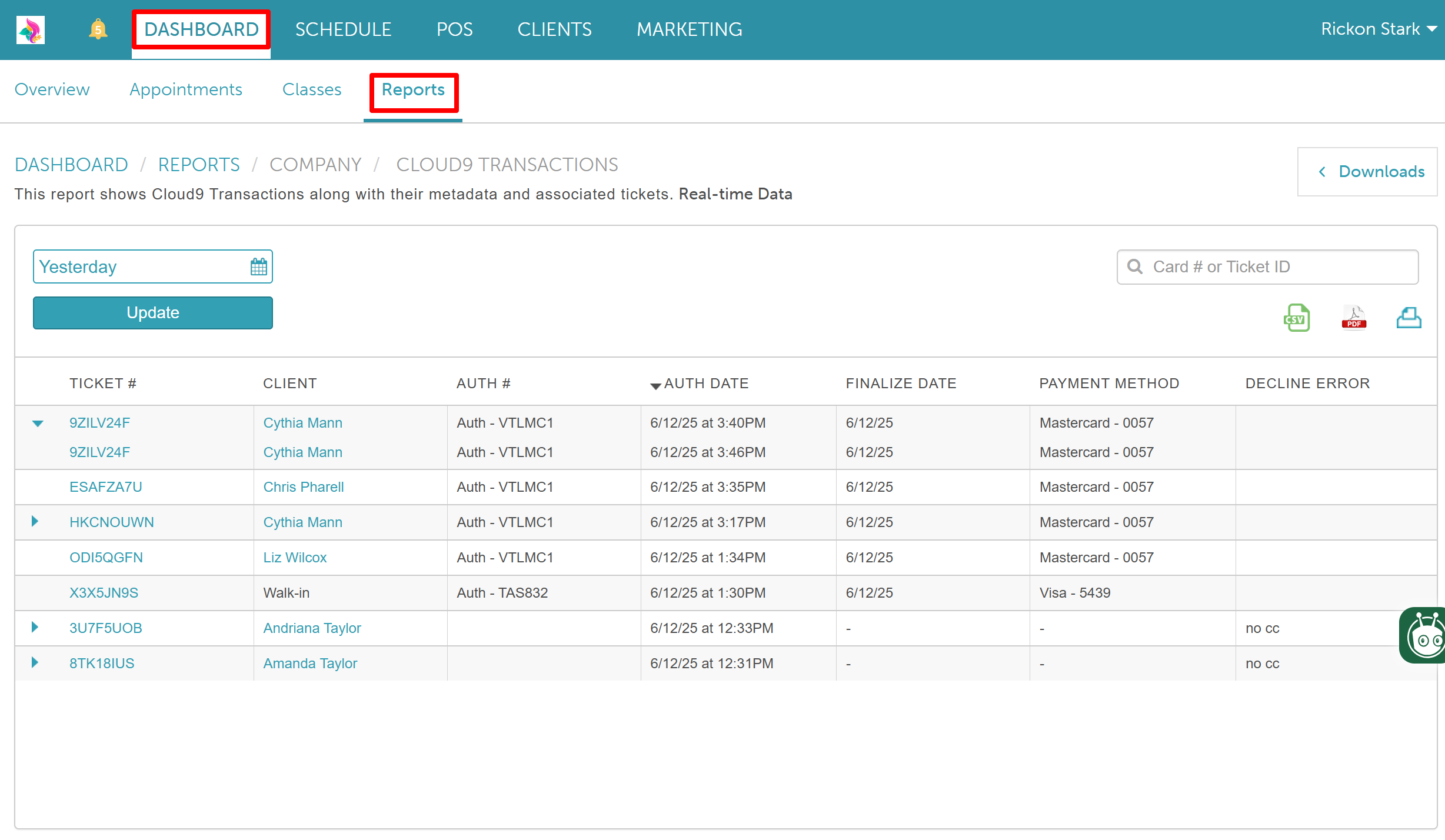
Task: Switch to the SCHEDULE menu
Action: 343,29
